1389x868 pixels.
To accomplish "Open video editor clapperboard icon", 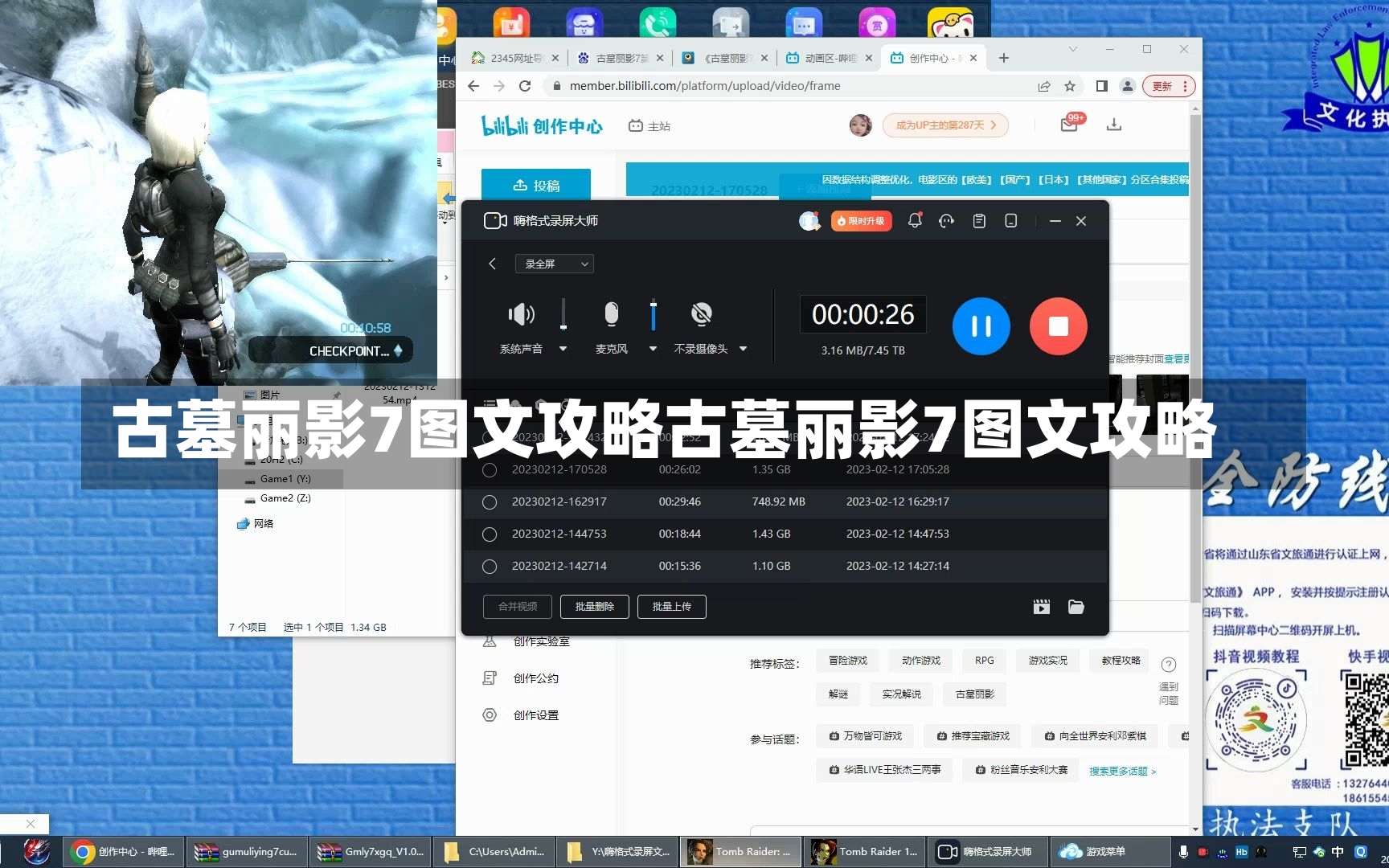I will coord(1042,607).
